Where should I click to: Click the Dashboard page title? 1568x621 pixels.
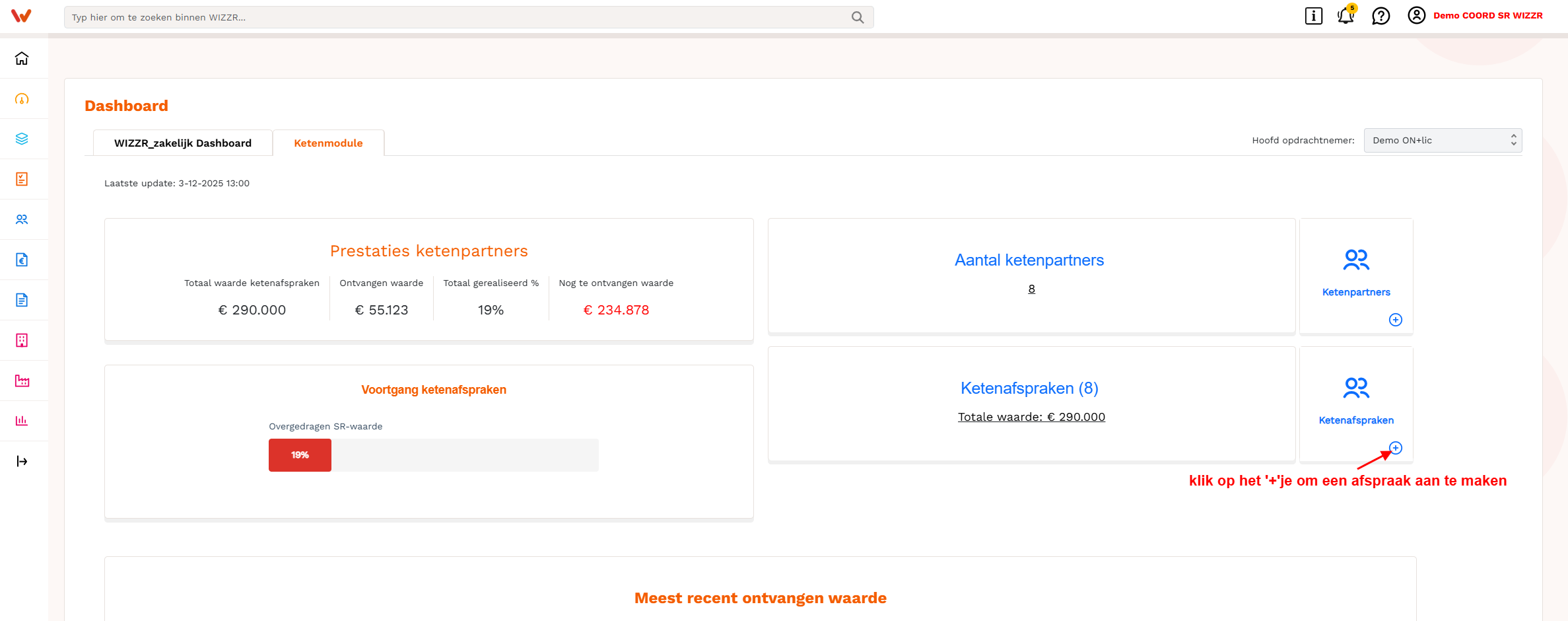tap(126, 106)
